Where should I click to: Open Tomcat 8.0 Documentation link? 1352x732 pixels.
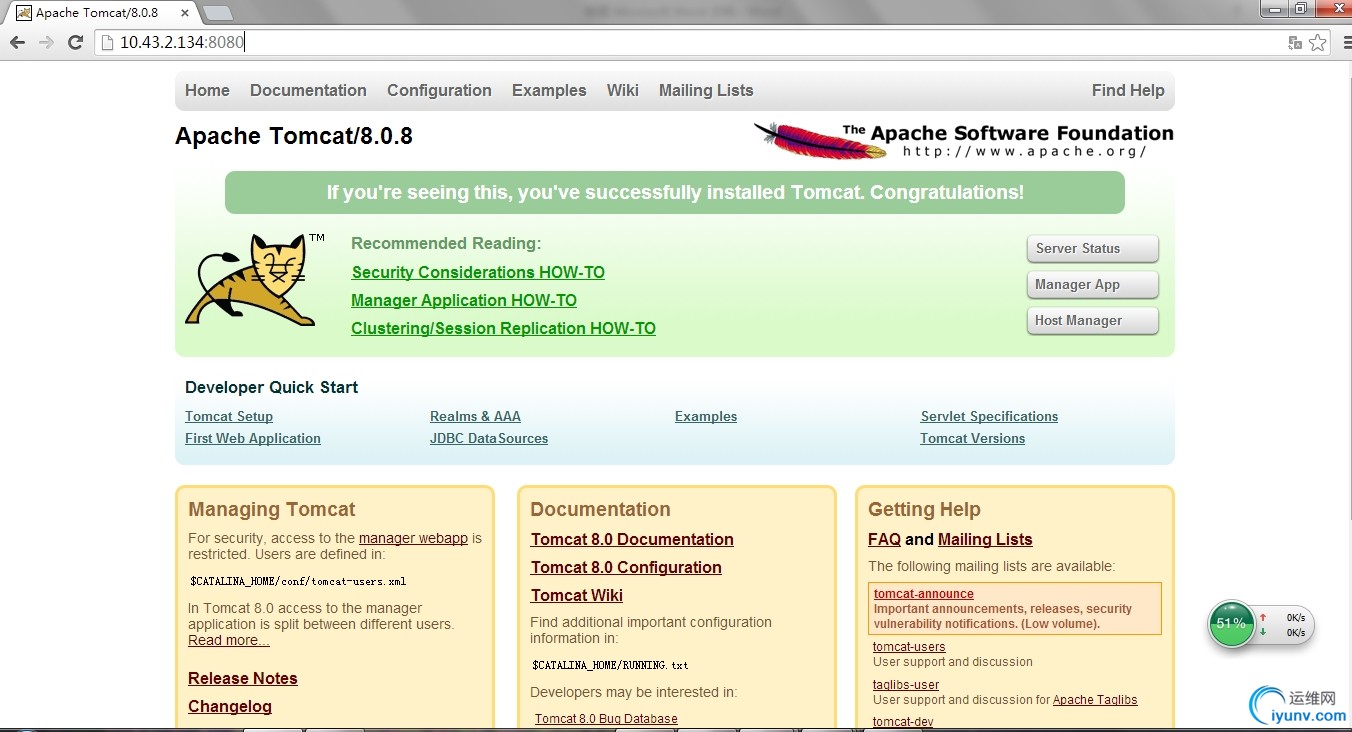tap(632, 539)
